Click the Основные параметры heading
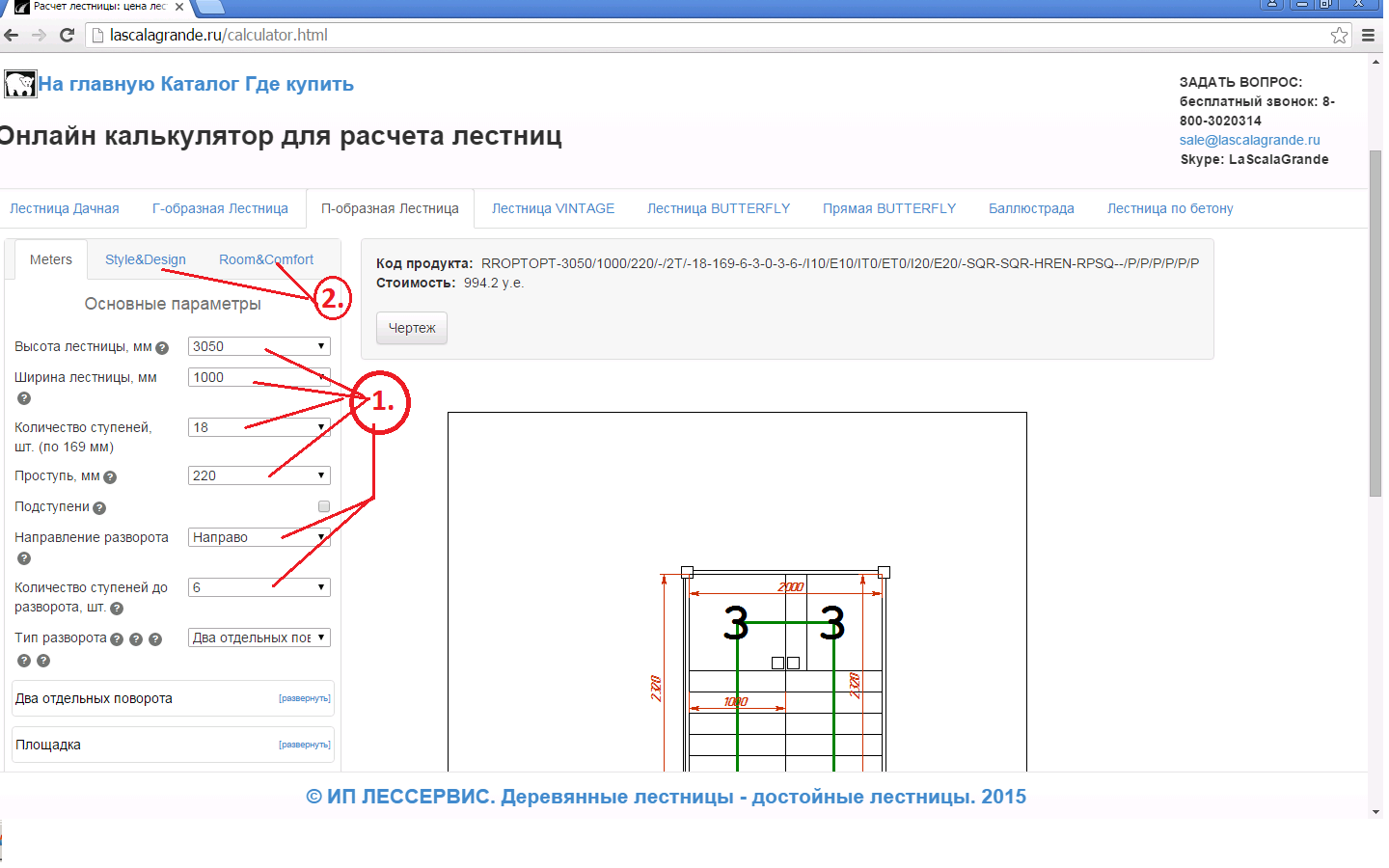 (x=173, y=304)
